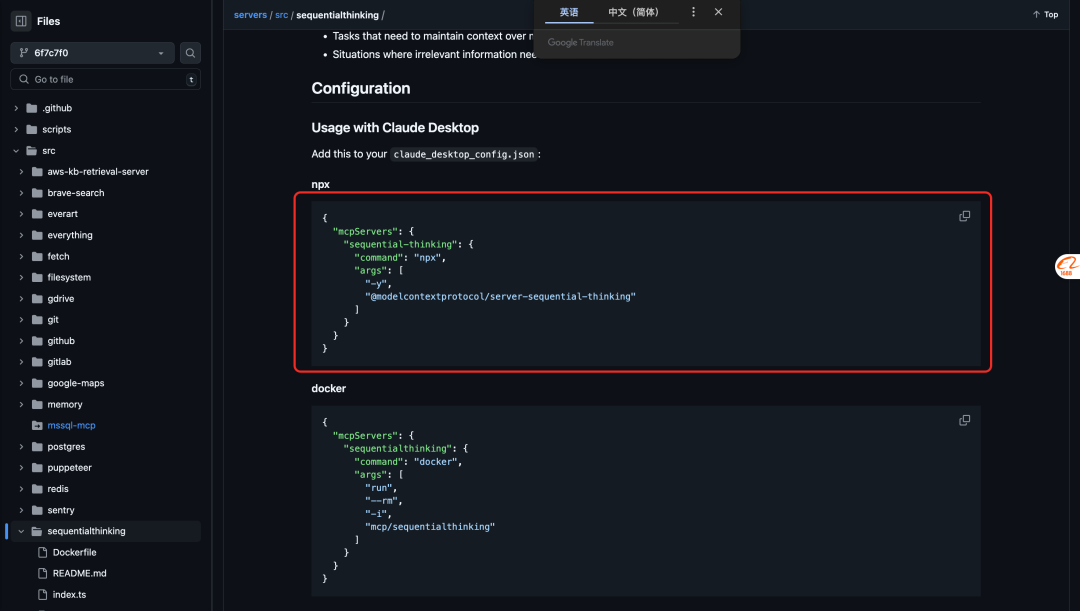Expand the .github folder
Viewport: 1080px width, 611px height.
16,108
